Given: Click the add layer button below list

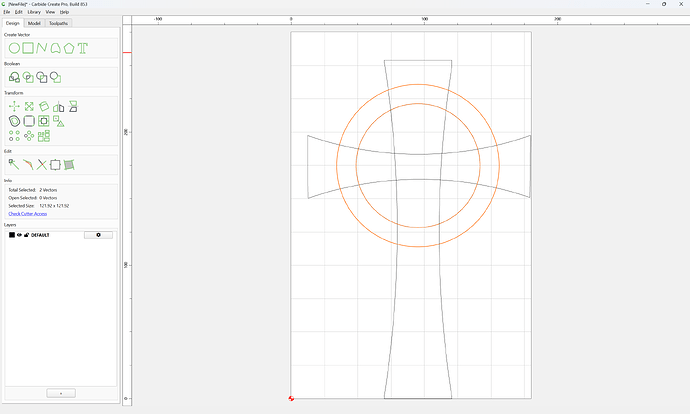Looking at the screenshot, I should coord(61,393).
